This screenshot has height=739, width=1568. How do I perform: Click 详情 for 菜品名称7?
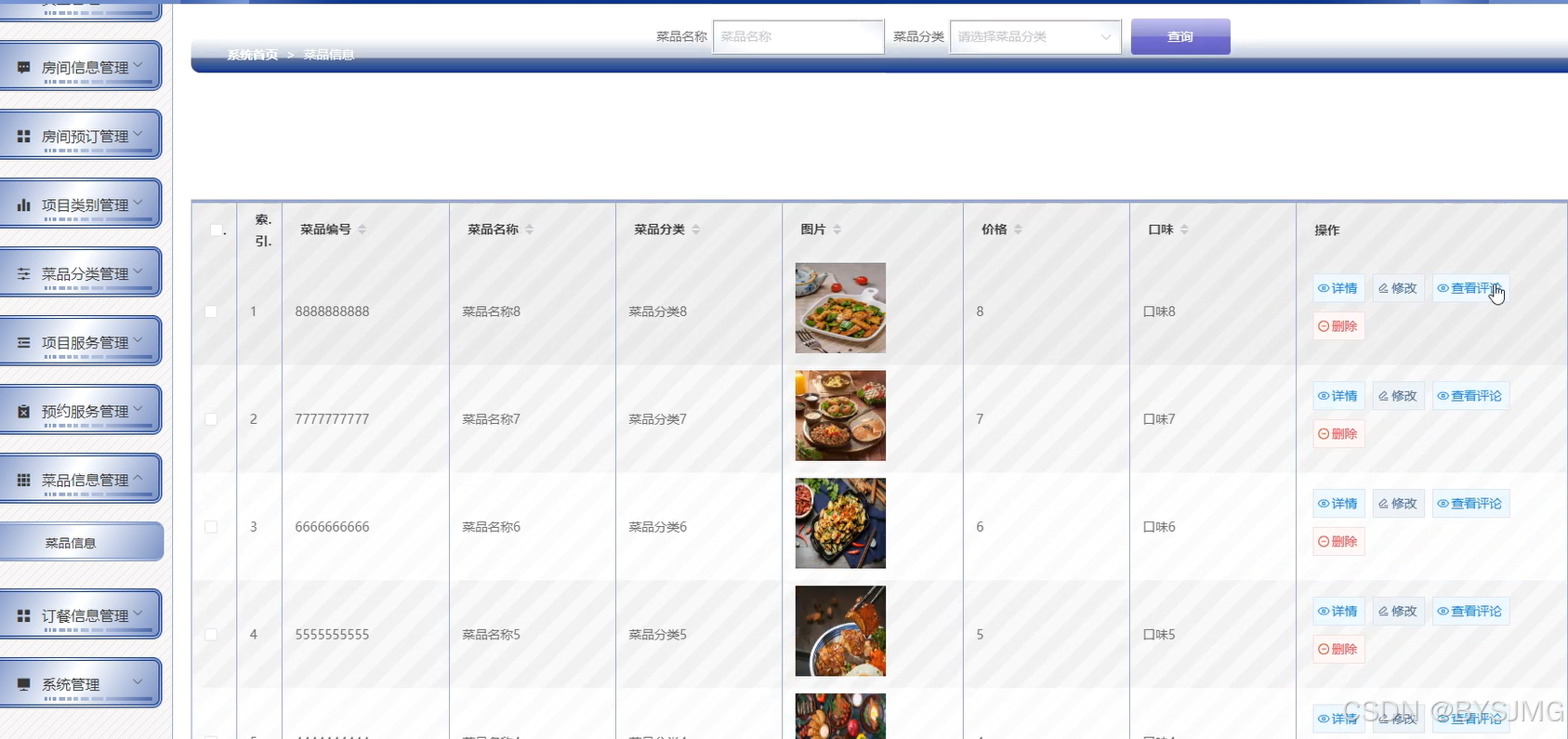point(1338,396)
